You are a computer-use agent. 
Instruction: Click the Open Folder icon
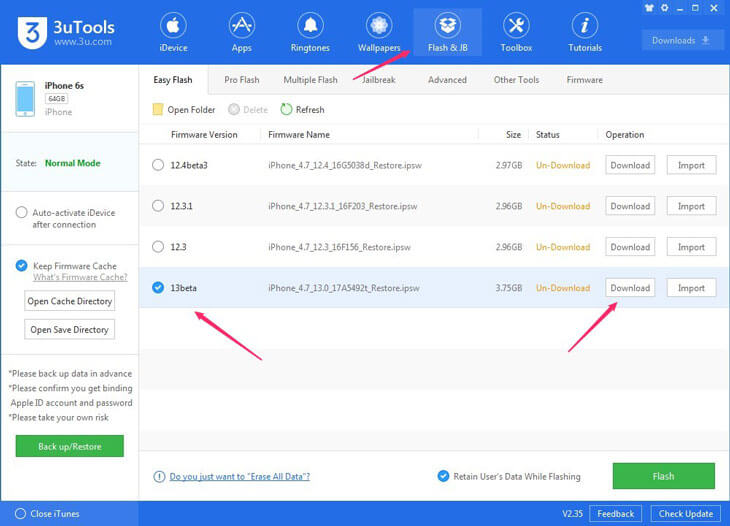(x=158, y=110)
